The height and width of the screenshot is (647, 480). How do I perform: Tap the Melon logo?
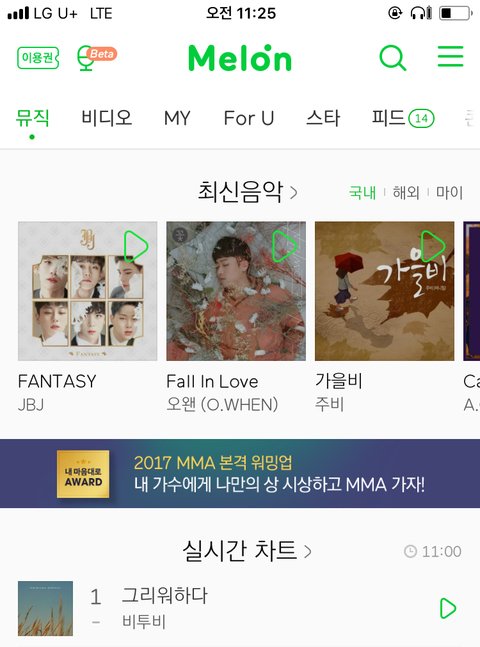click(x=240, y=58)
